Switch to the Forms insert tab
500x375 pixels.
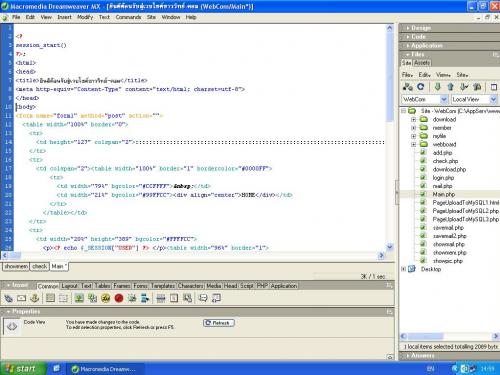click(x=140, y=286)
